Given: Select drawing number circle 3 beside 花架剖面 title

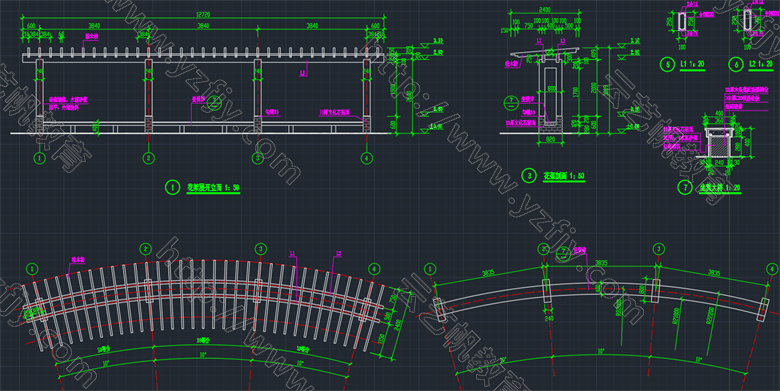Looking at the screenshot, I should (x=529, y=176).
